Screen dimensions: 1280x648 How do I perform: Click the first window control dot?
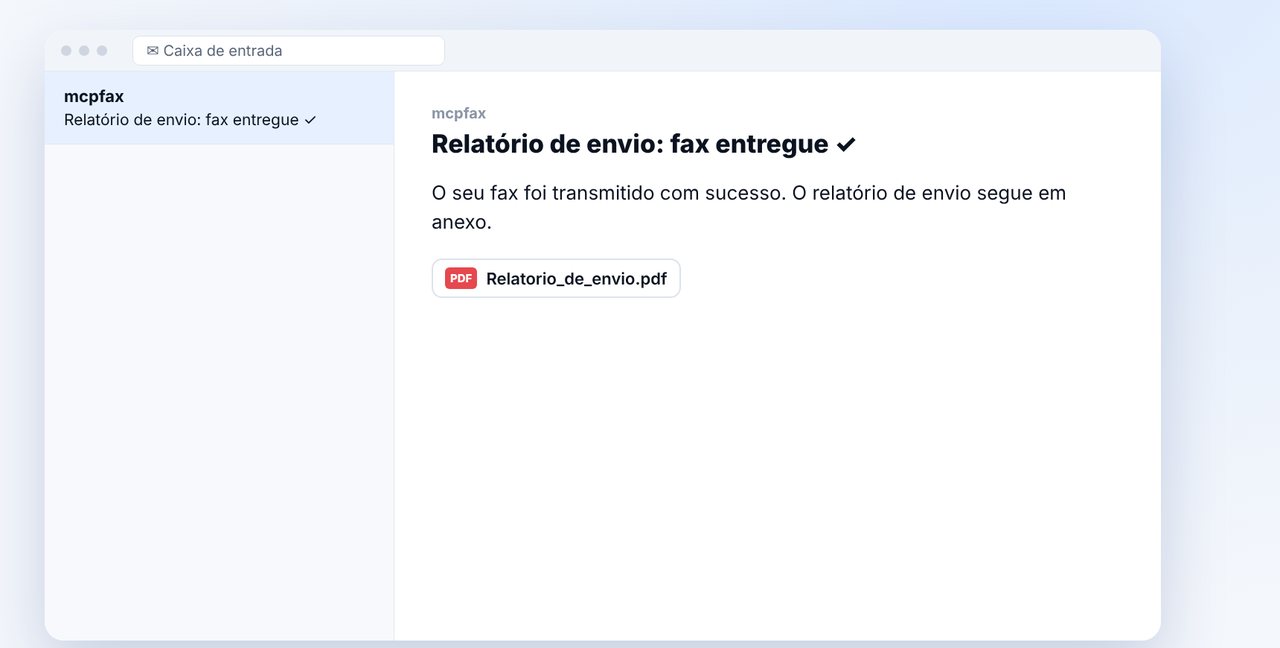click(x=66, y=51)
